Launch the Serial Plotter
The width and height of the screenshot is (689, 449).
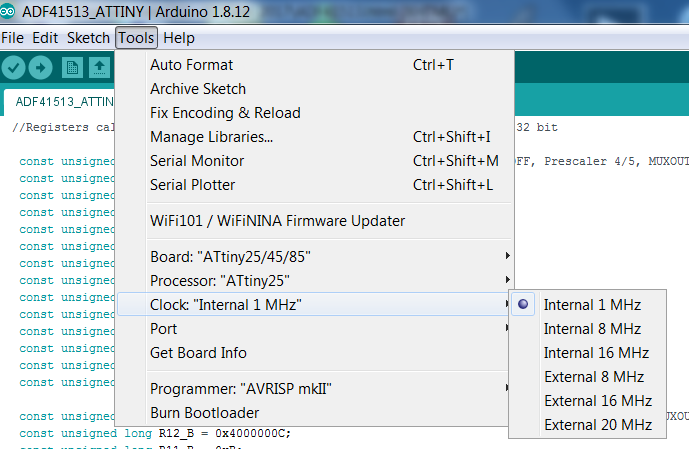314,185
